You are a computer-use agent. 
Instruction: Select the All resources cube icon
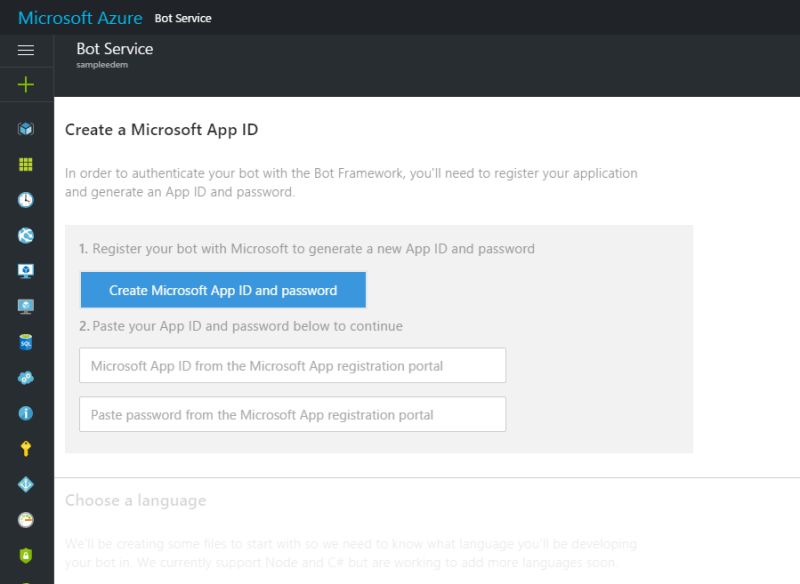26,129
